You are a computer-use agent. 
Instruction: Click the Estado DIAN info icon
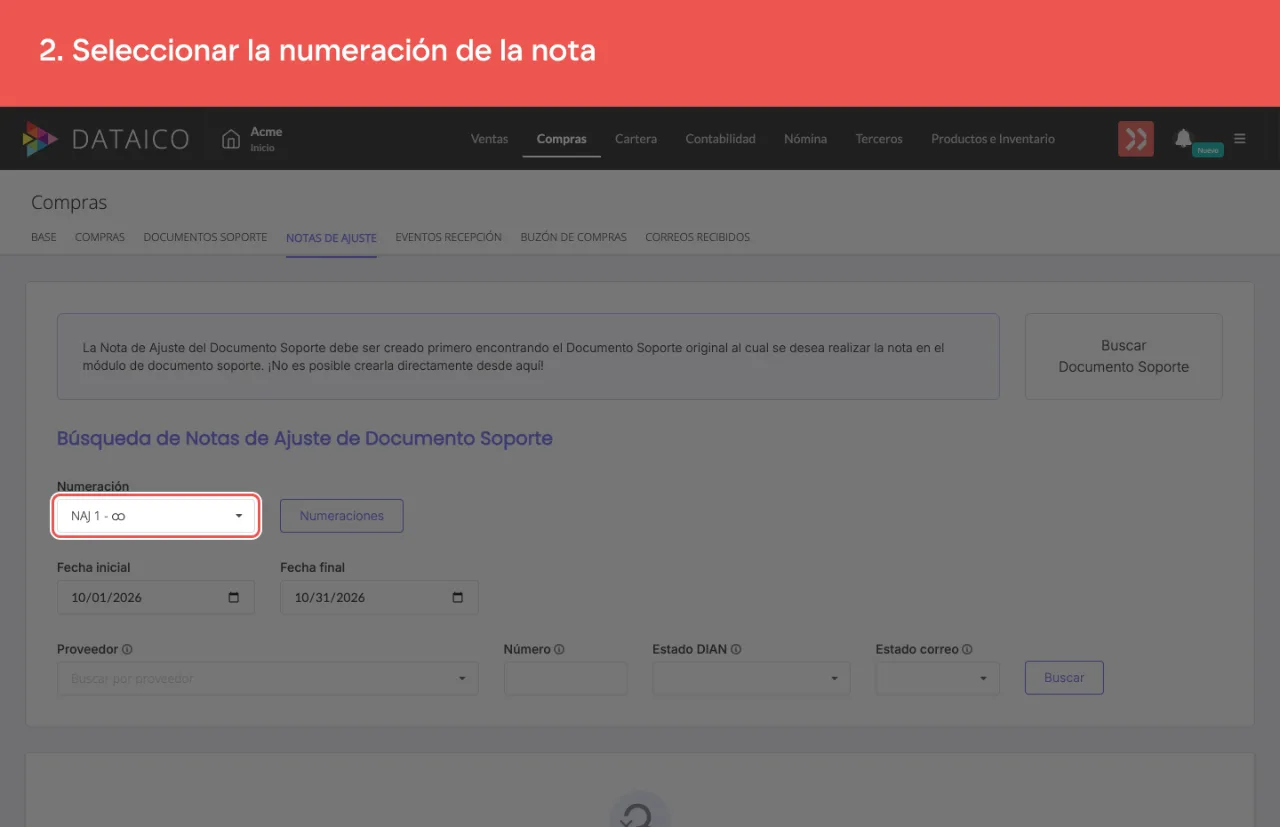pyautogui.click(x=736, y=649)
